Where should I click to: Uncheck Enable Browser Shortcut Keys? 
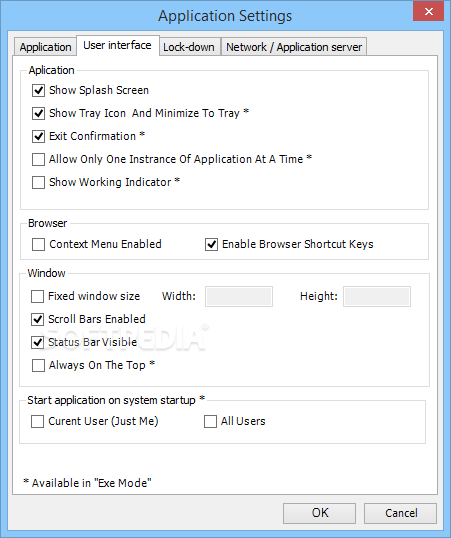point(211,245)
